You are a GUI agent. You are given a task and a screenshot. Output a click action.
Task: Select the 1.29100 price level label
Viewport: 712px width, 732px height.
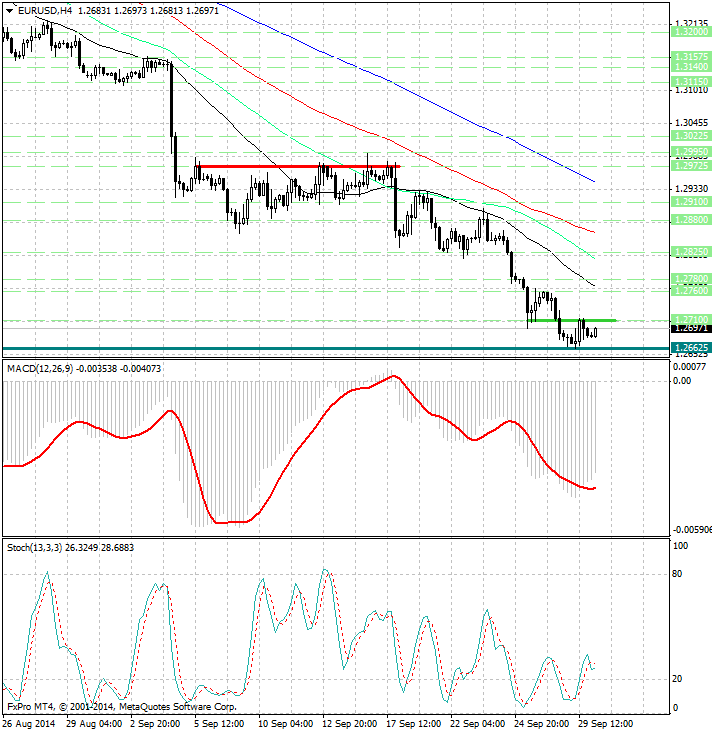691,202
